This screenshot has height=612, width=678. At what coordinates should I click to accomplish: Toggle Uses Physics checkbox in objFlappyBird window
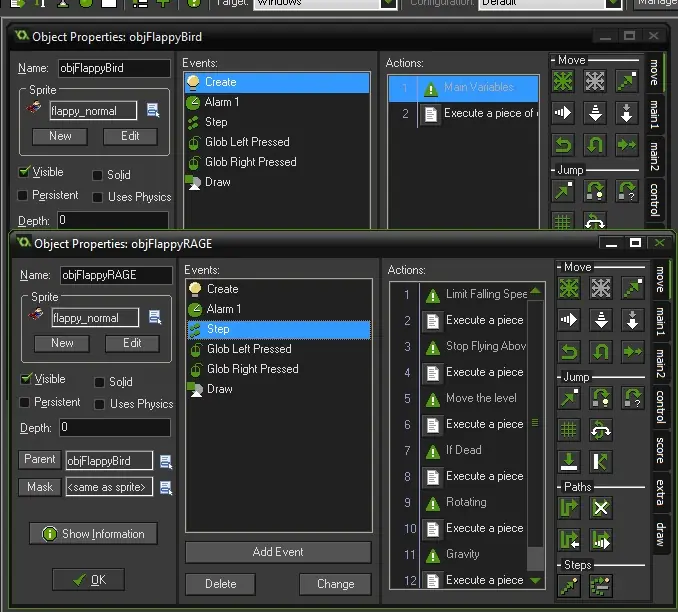tap(97, 198)
